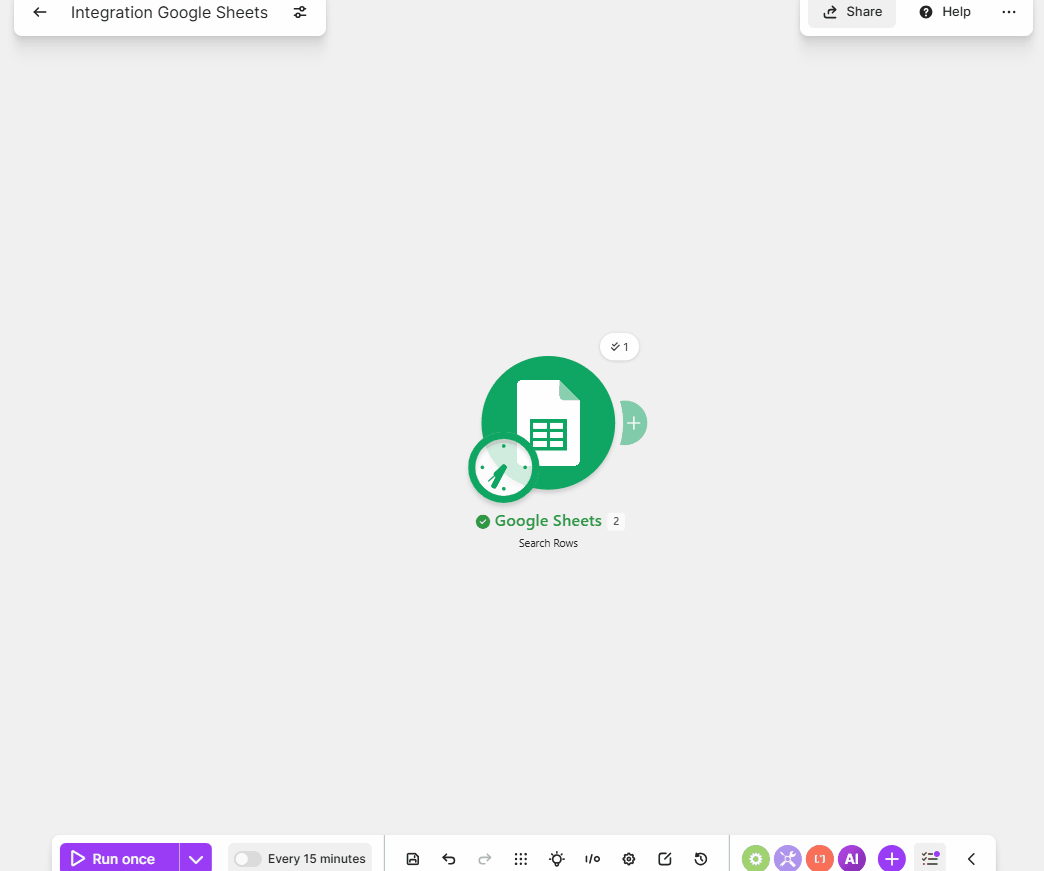The width and height of the screenshot is (1044, 871).
Task: Open the checklist panel icon
Action: pyautogui.click(x=929, y=858)
